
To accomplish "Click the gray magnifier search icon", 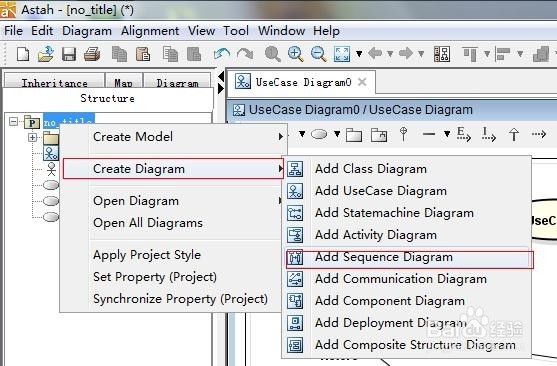I will point(273,54).
